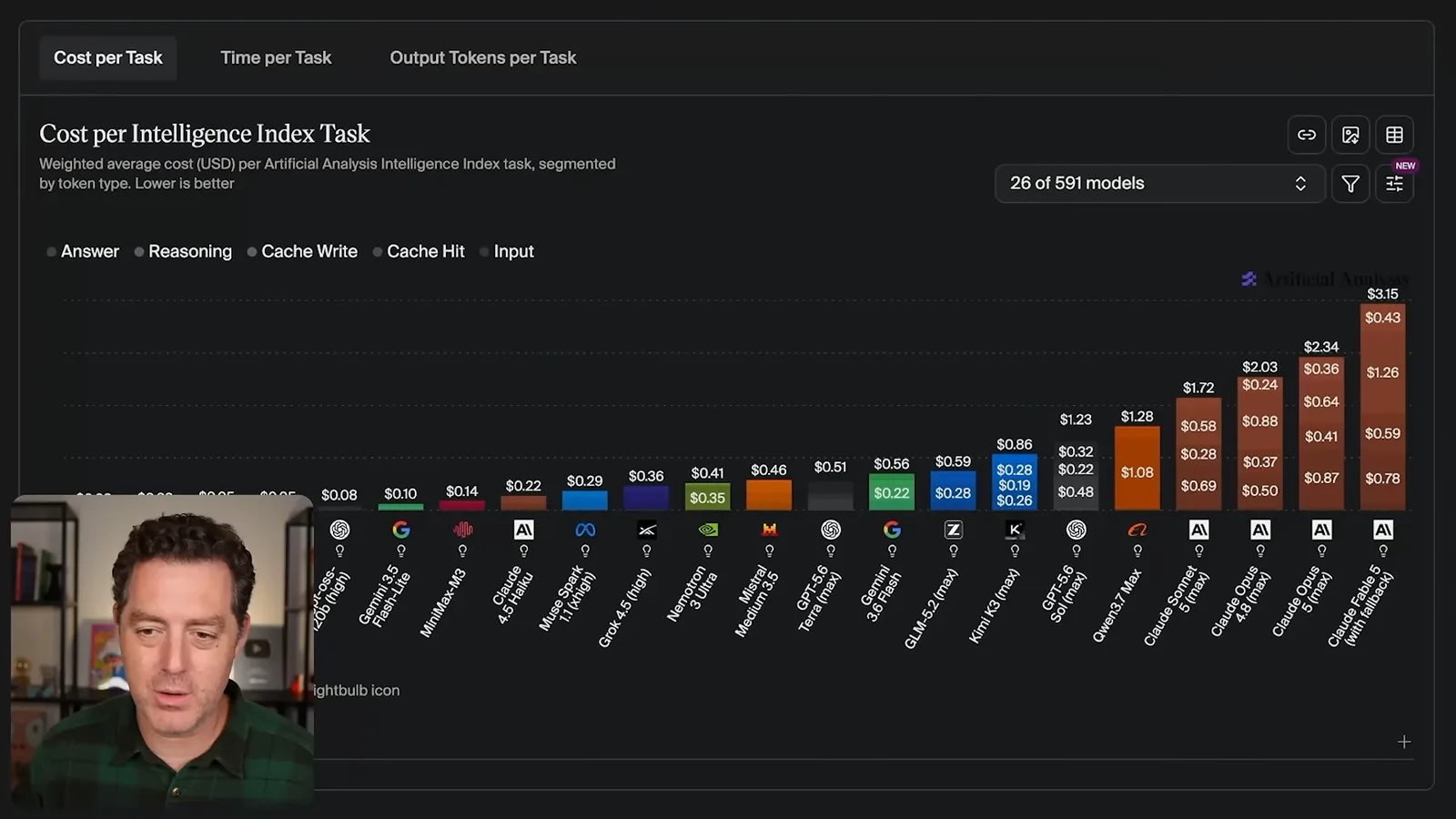The width and height of the screenshot is (1456, 819).
Task: Click the lightbulb icon under Claude Fable 5
Action: pos(1383,551)
